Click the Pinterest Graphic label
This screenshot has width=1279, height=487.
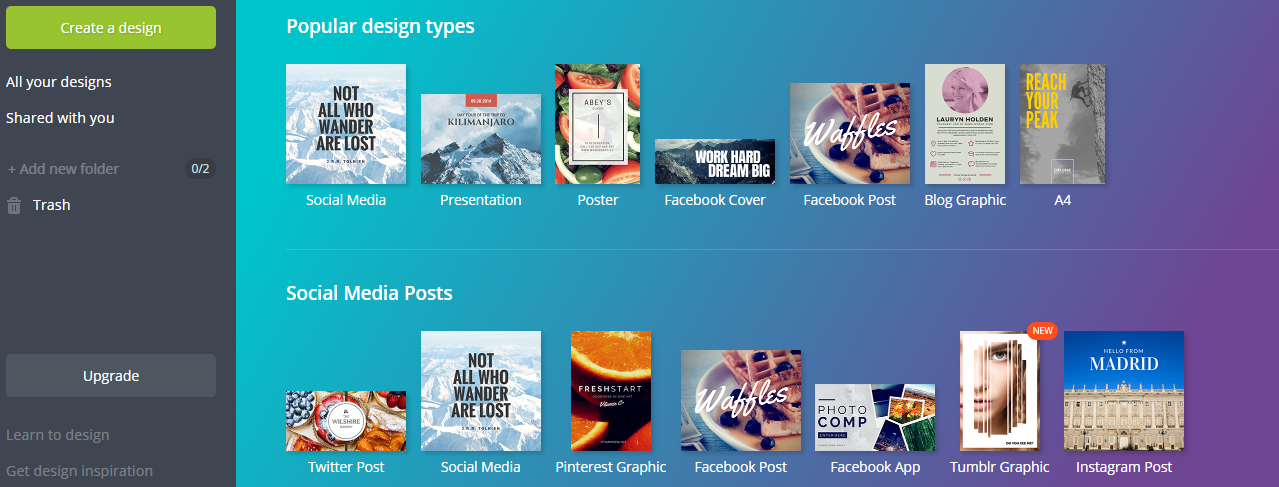tap(611, 467)
